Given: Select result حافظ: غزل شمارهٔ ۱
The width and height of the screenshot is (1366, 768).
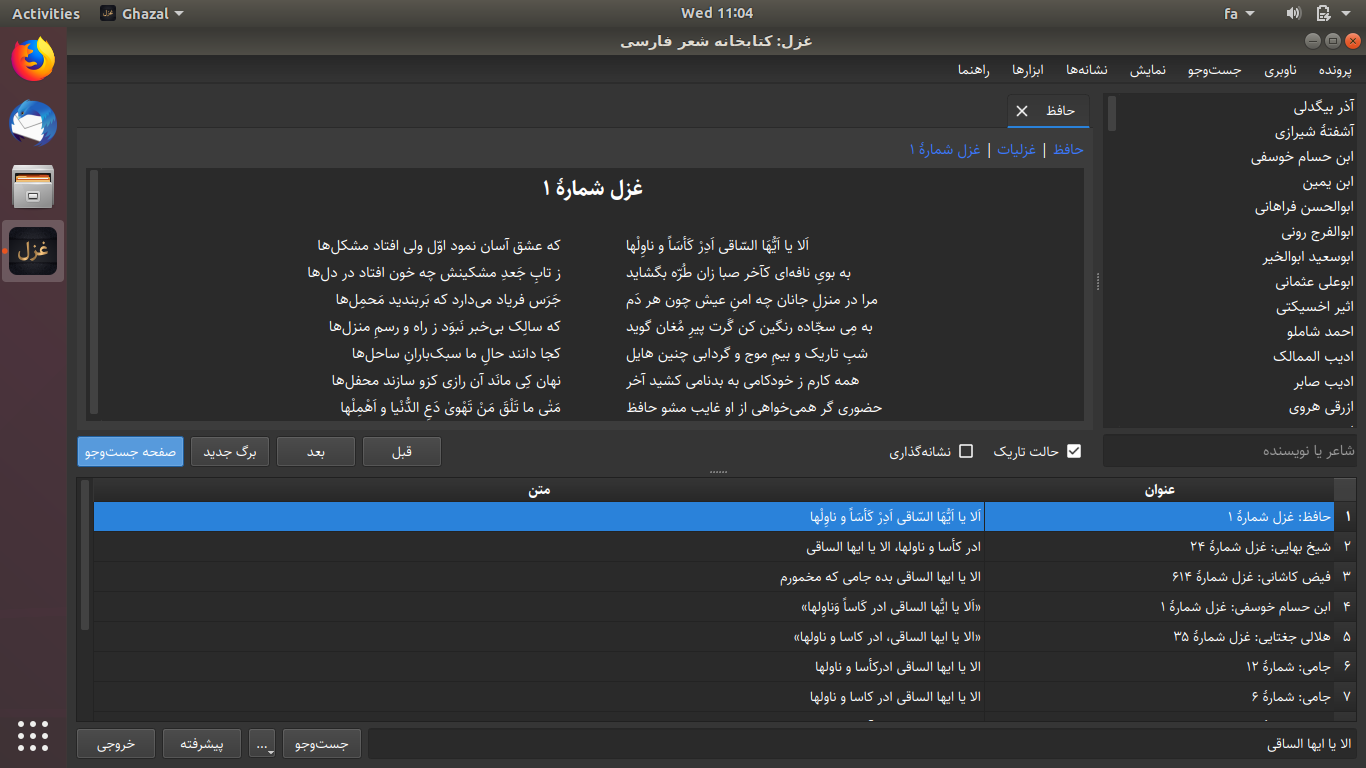Looking at the screenshot, I should point(1159,517).
